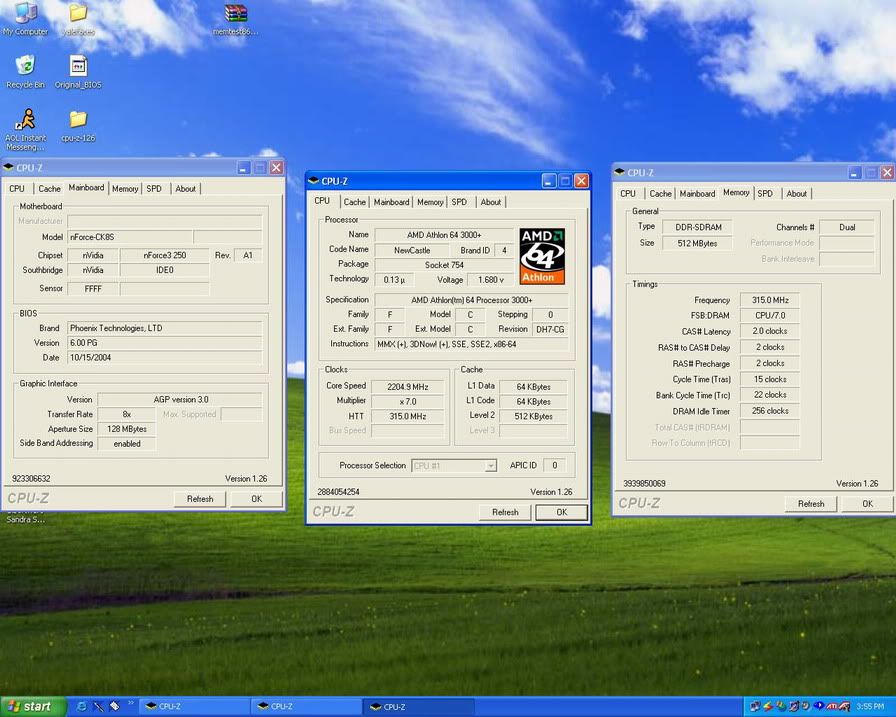Open About tab in the Mainboard window
The width and height of the screenshot is (896, 717).
(x=185, y=189)
